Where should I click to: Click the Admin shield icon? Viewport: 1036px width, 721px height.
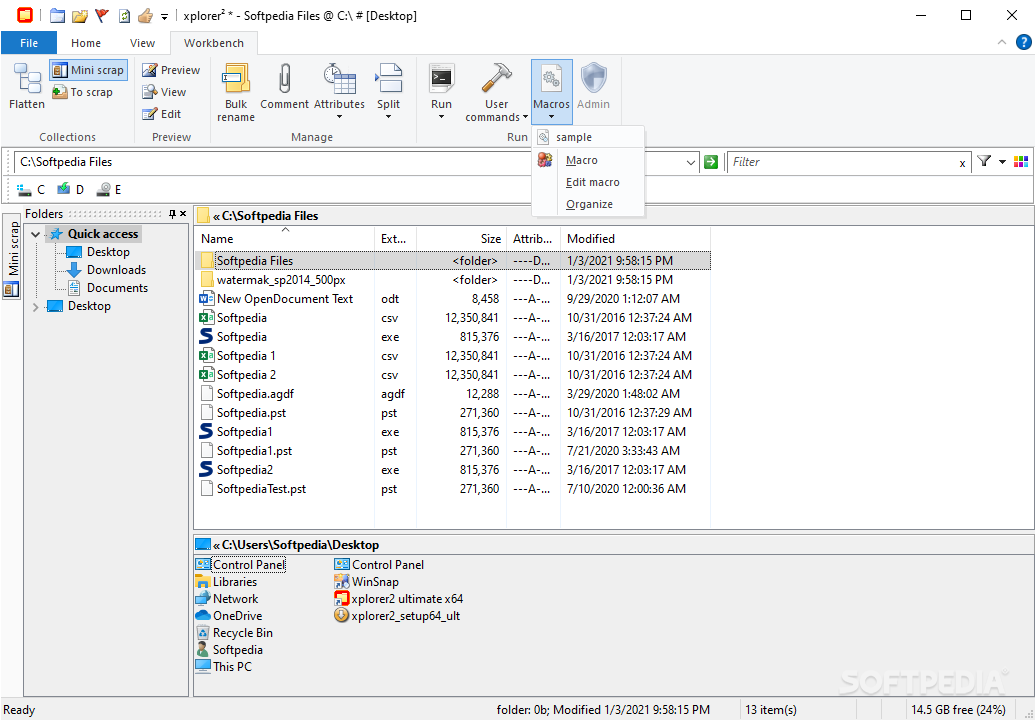pyautogui.click(x=593, y=79)
